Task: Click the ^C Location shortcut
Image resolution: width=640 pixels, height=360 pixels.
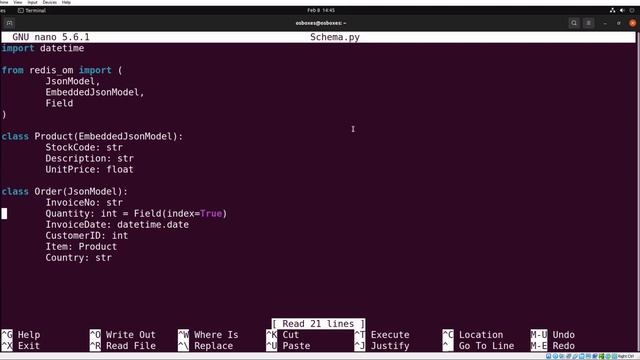Action: pyautogui.click(x=473, y=335)
